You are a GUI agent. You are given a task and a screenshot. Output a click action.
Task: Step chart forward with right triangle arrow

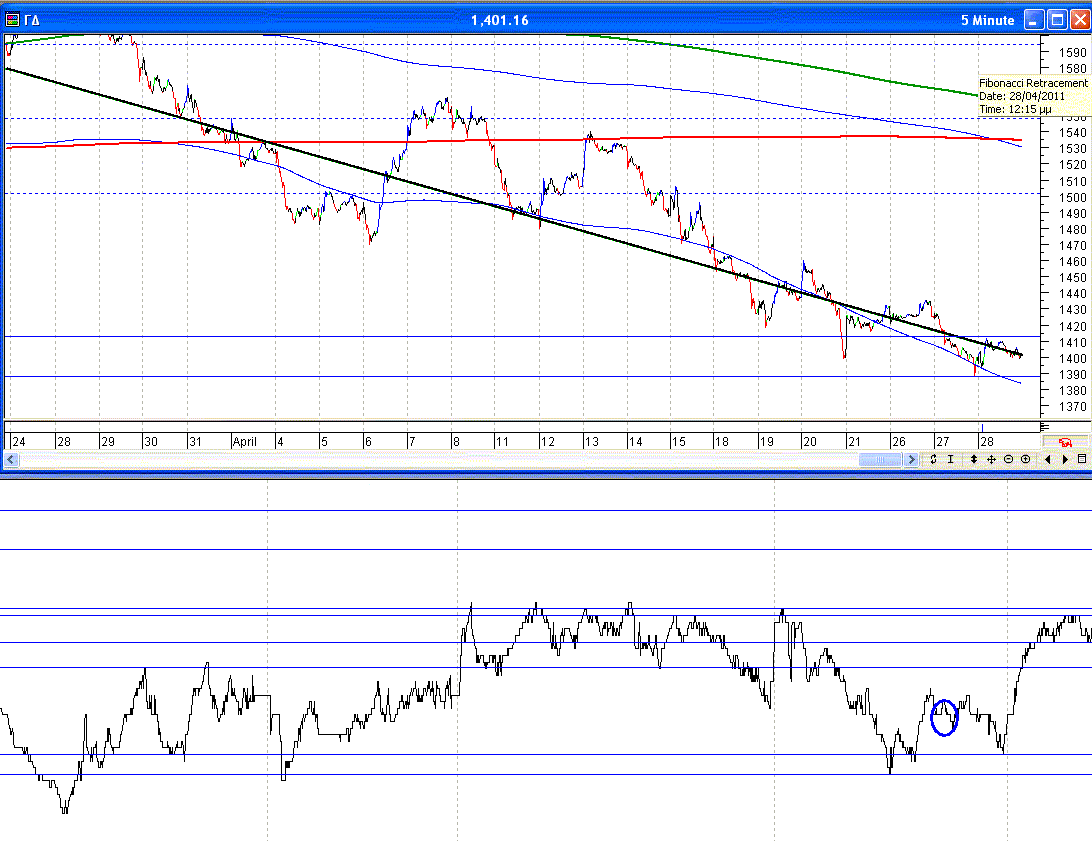(x=1065, y=459)
